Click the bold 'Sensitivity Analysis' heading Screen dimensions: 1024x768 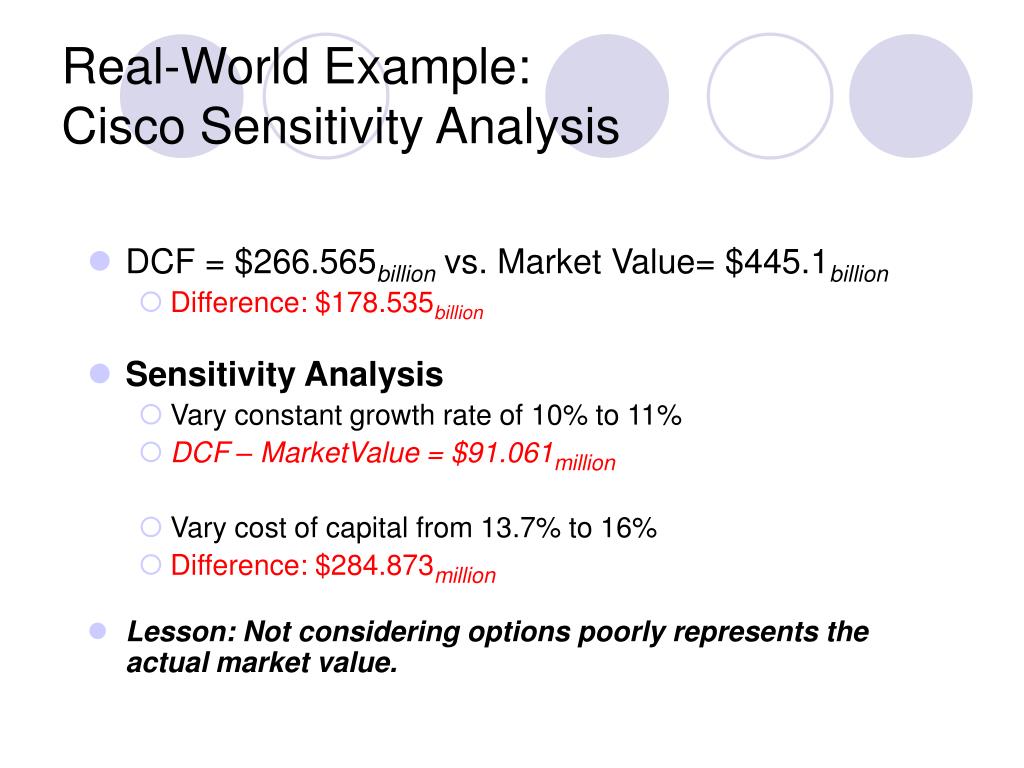pos(284,375)
